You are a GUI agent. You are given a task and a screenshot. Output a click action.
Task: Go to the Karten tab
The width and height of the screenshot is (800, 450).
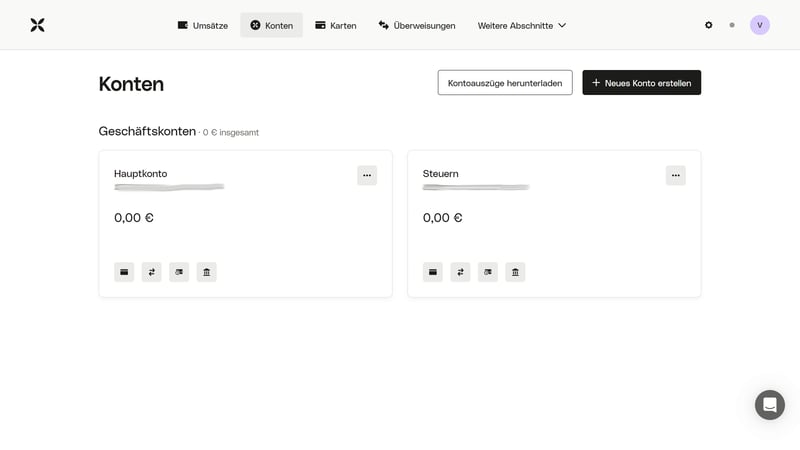(x=336, y=26)
